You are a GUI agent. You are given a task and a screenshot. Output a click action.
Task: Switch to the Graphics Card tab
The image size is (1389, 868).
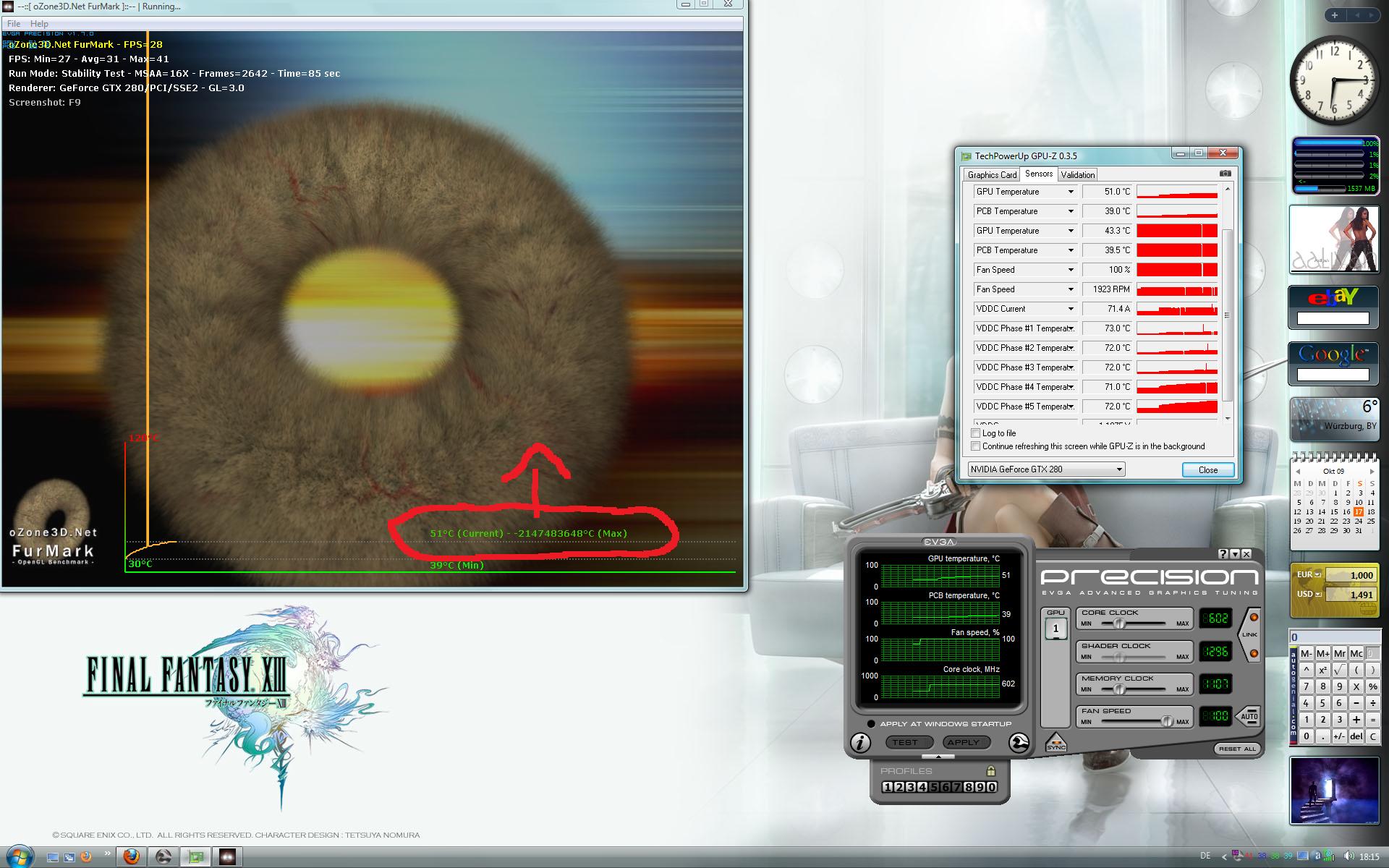coord(992,175)
